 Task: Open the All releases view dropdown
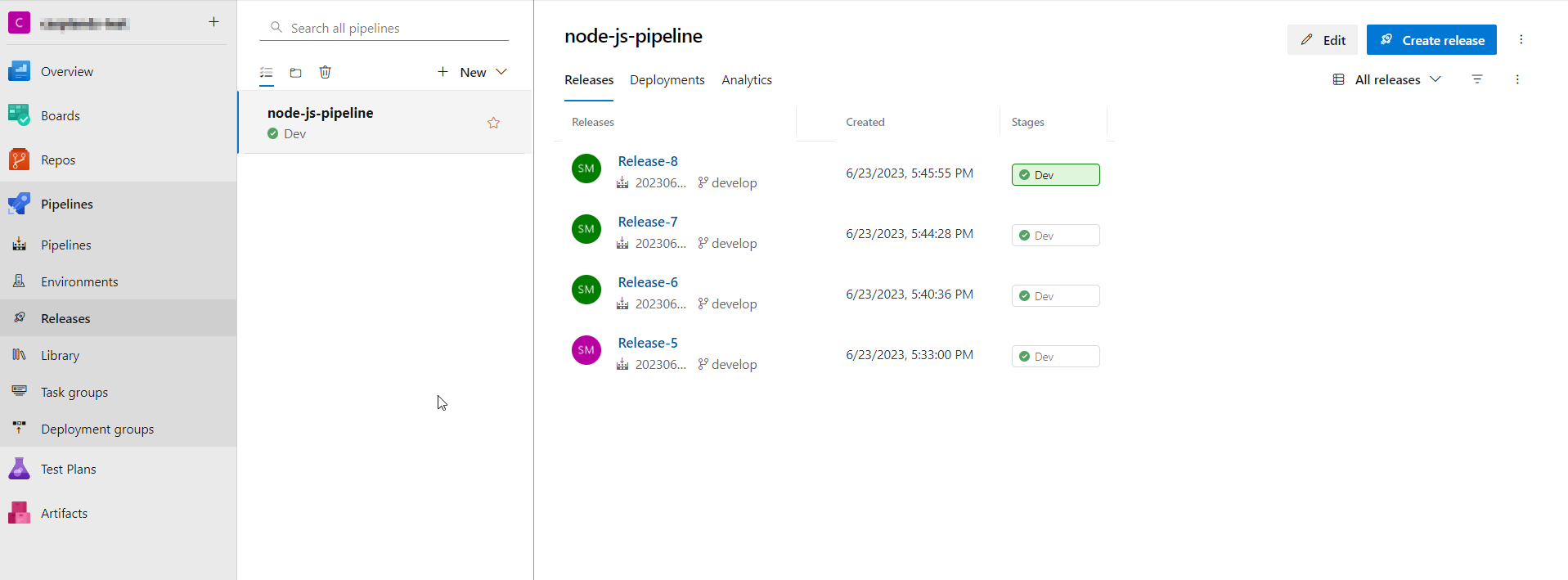(1387, 79)
